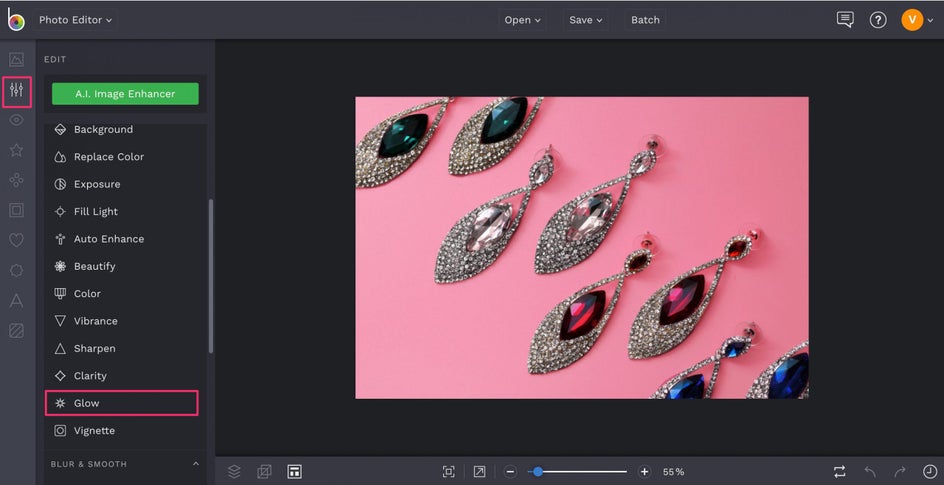Open the Frames sidebar icon
944x485 pixels.
16,210
